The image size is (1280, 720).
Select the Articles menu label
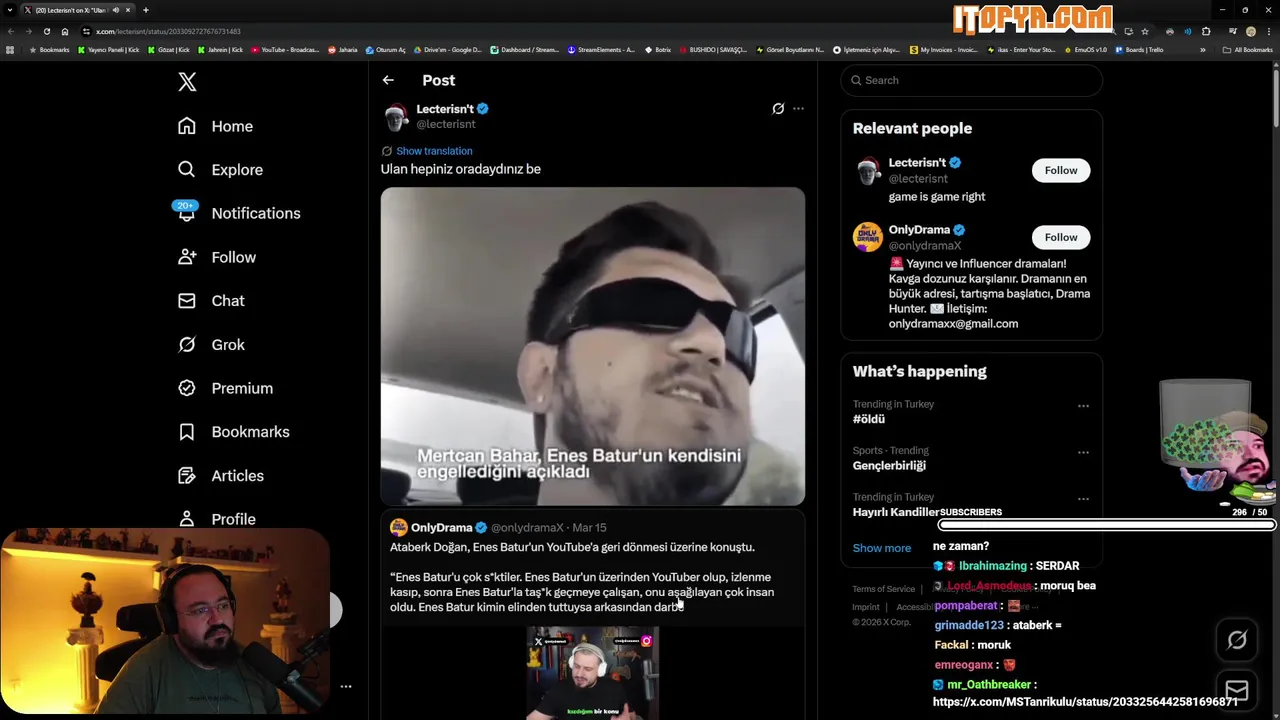pyautogui.click(x=238, y=476)
